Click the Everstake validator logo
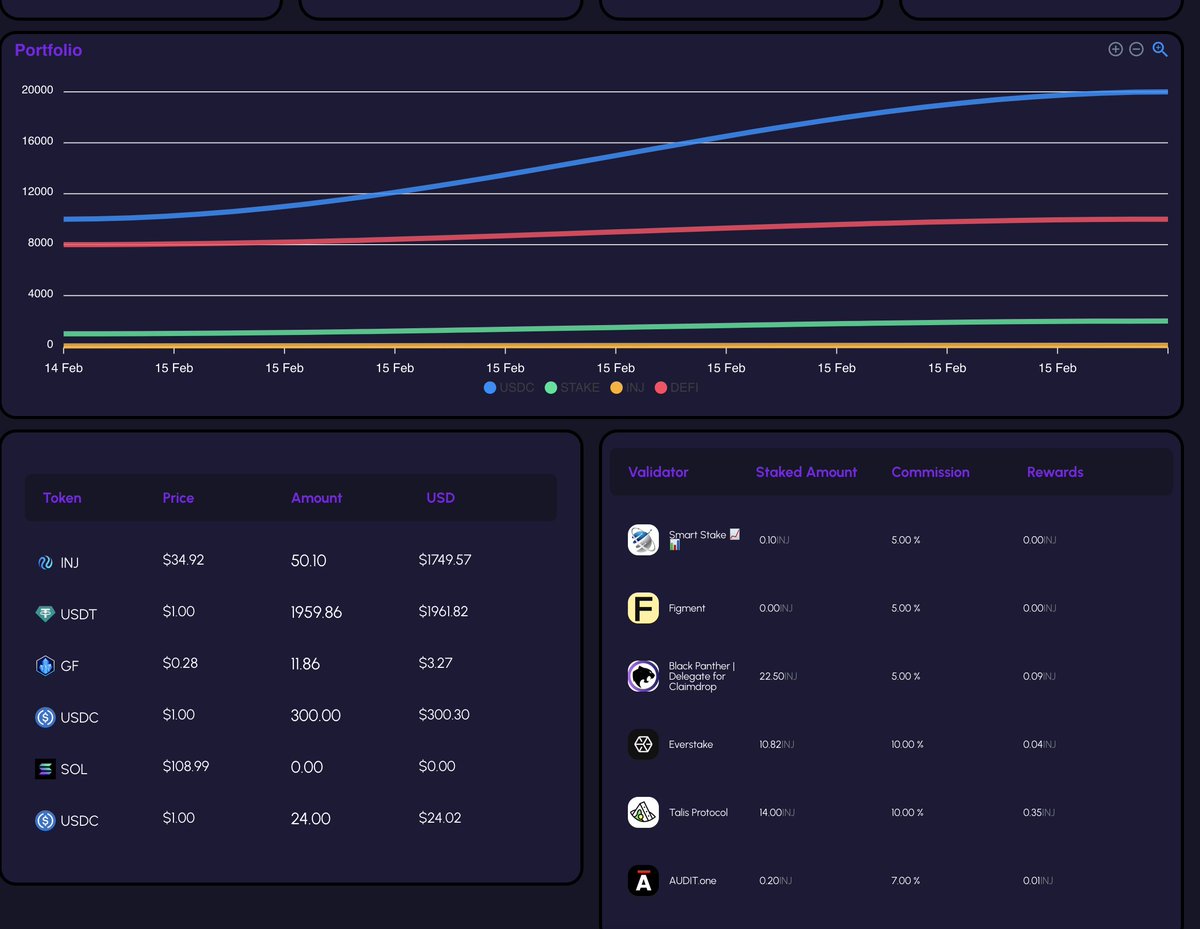Viewport: 1200px width, 929px height. [643, 744]
